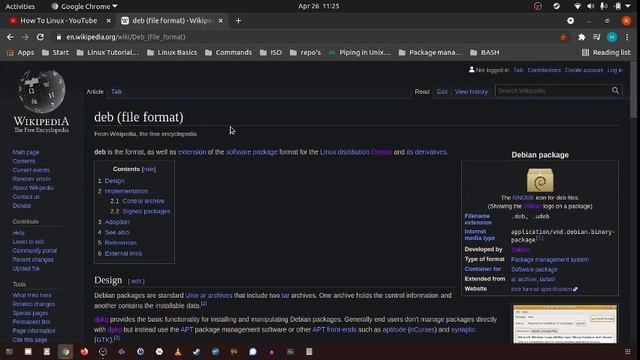The height and width of the screenshot is (360, 640).
Task: Open the Google Chrome app menu dropdown
Action: 84,6
